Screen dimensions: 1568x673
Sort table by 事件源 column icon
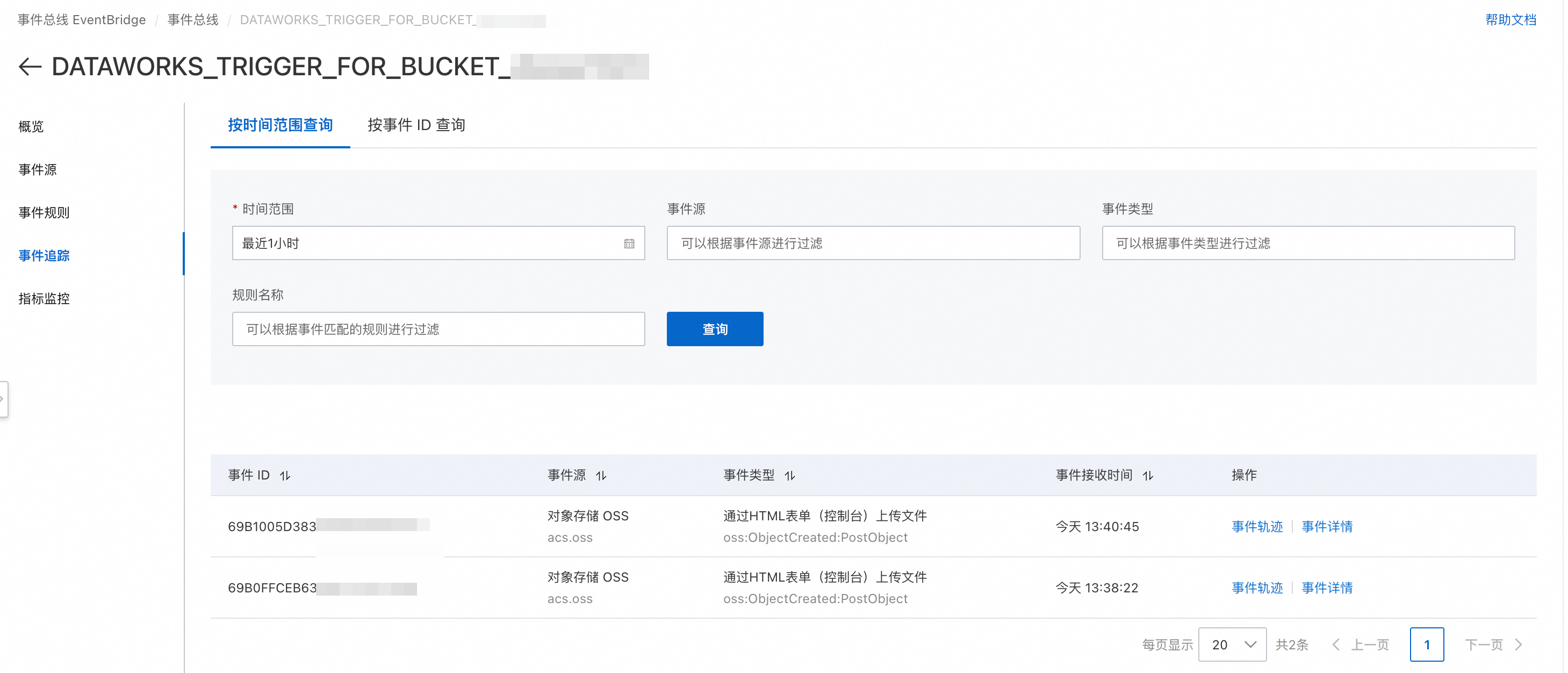[x=601, y=476]
